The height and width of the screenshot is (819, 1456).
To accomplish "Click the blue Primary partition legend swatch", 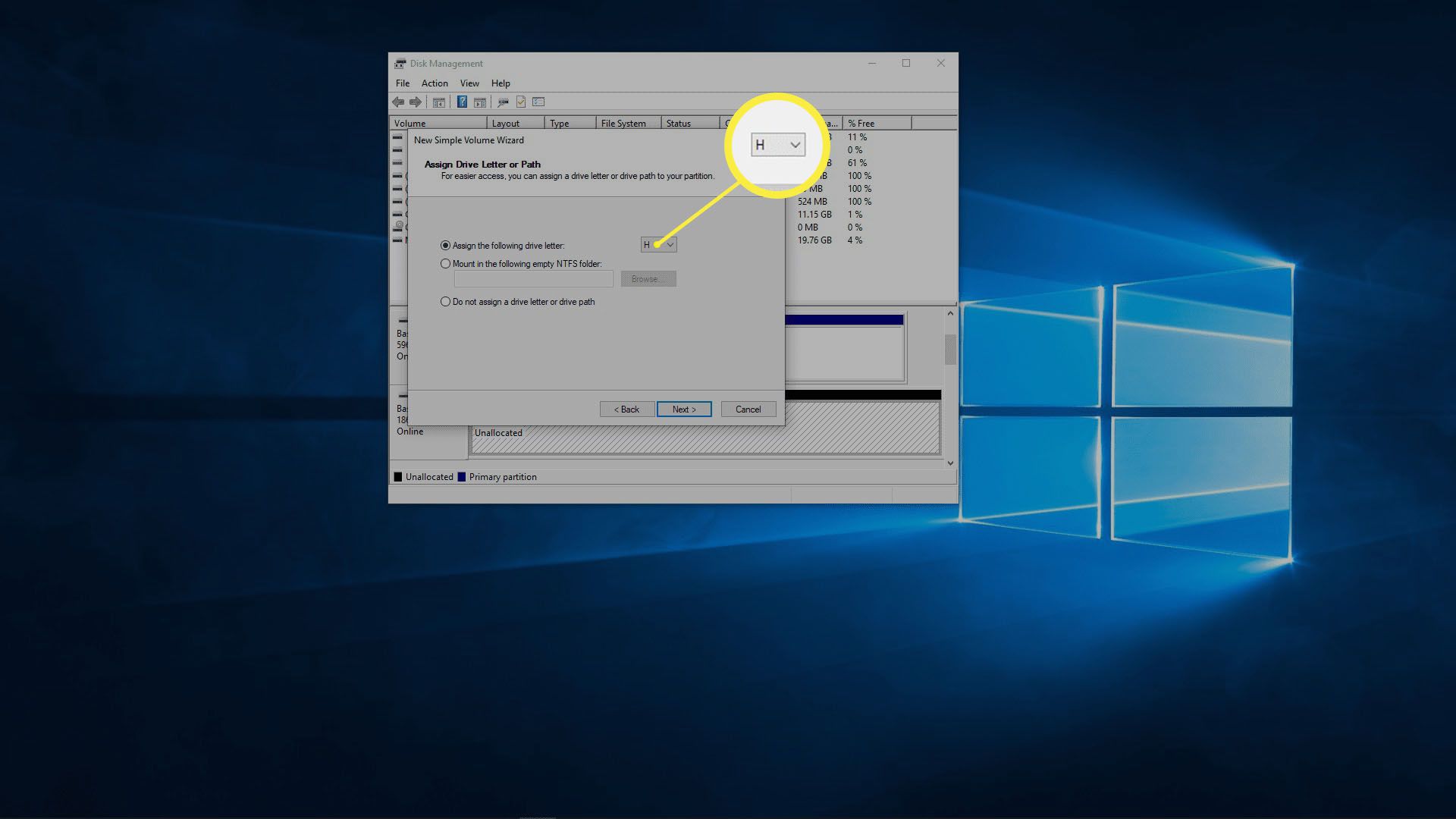I will click(x=462, y=477).
